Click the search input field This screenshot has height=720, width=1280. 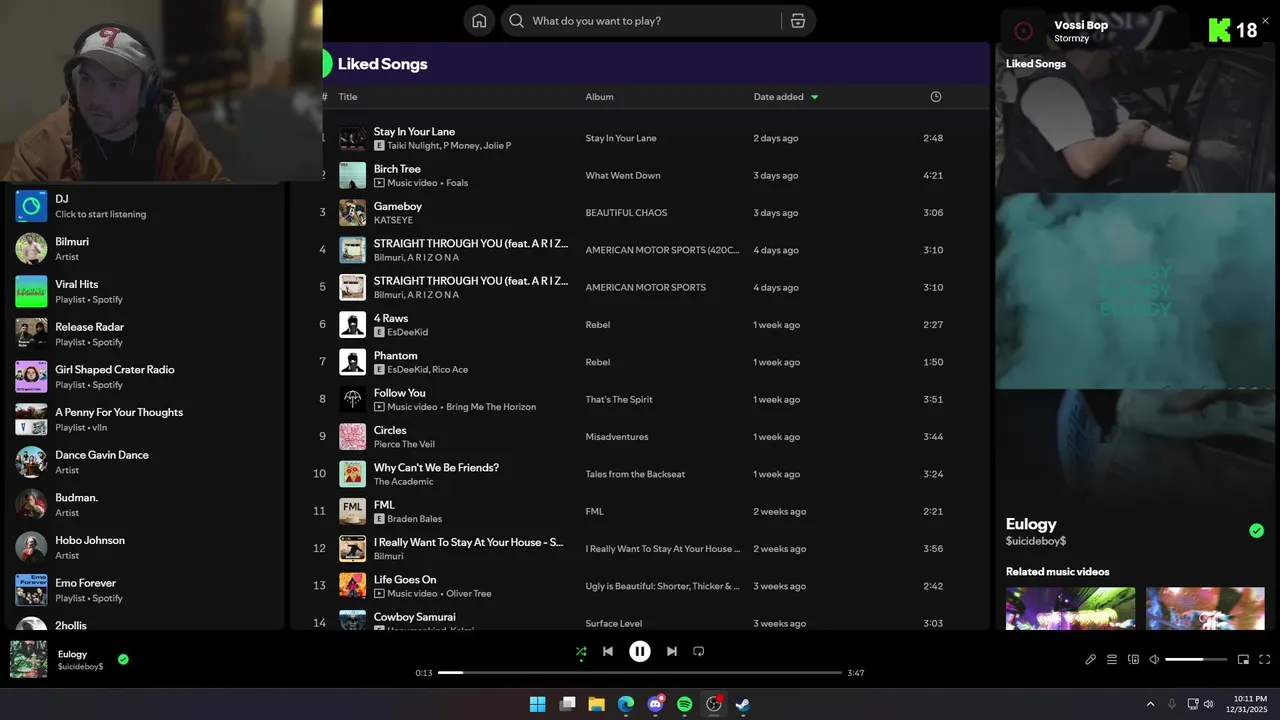click(x=650, y=21)
